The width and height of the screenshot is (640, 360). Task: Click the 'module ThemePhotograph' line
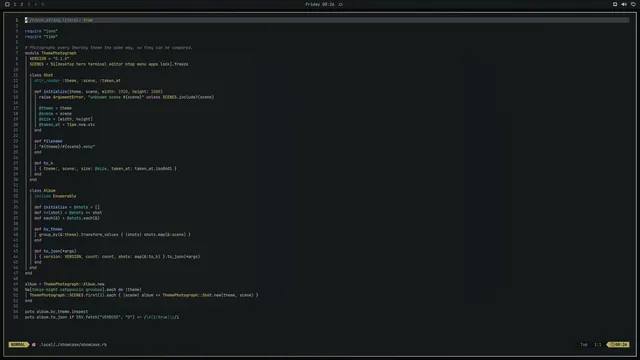[x=51, y=53]
